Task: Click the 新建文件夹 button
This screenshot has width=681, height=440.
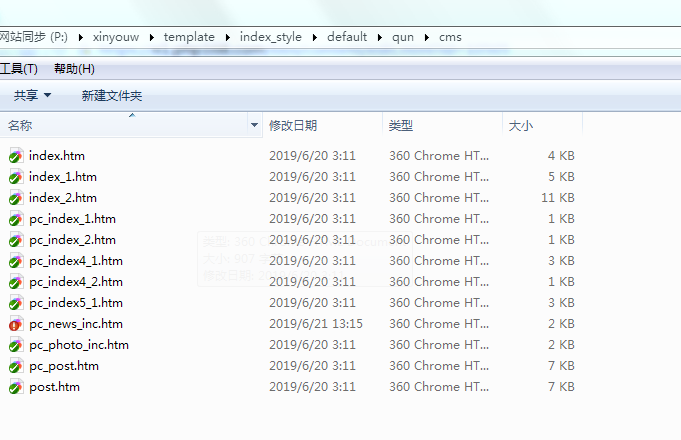Action: click(112, 96)
